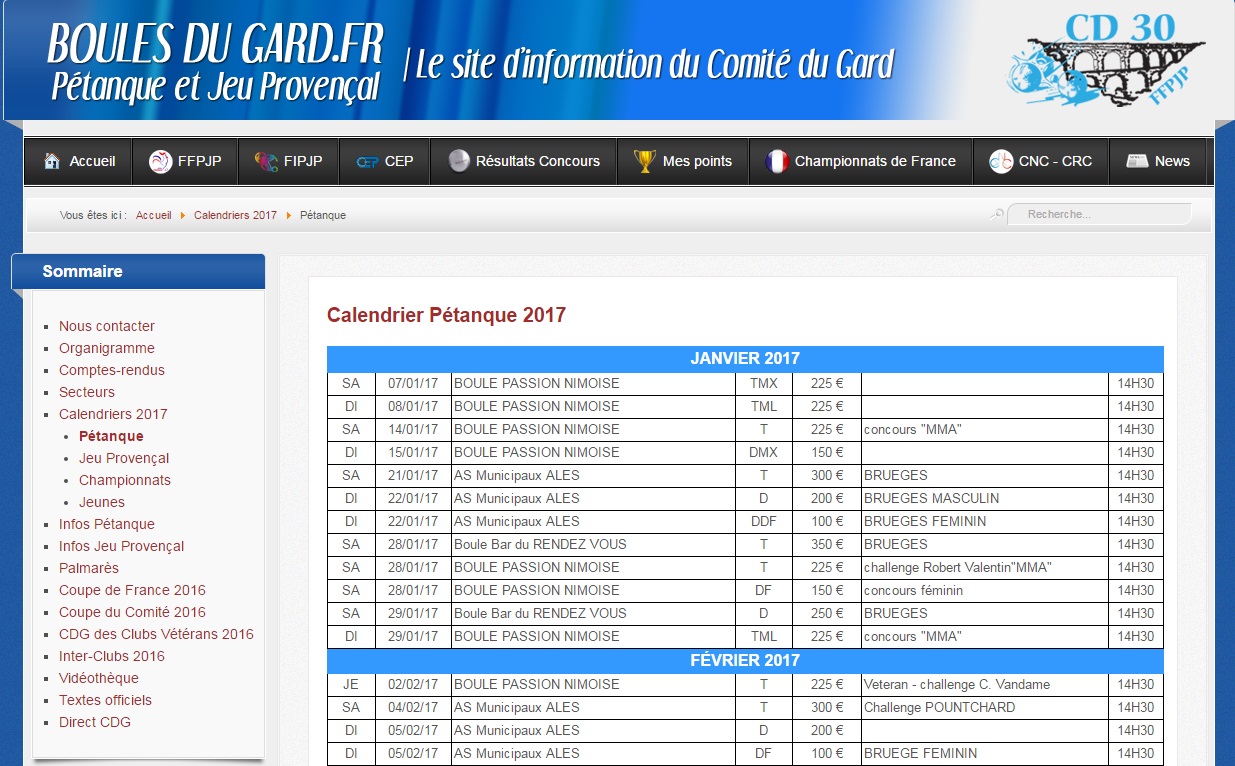Open the Vidéothèque sidebar link
The height and width of the screenshot is (766, 1235).
99,678
